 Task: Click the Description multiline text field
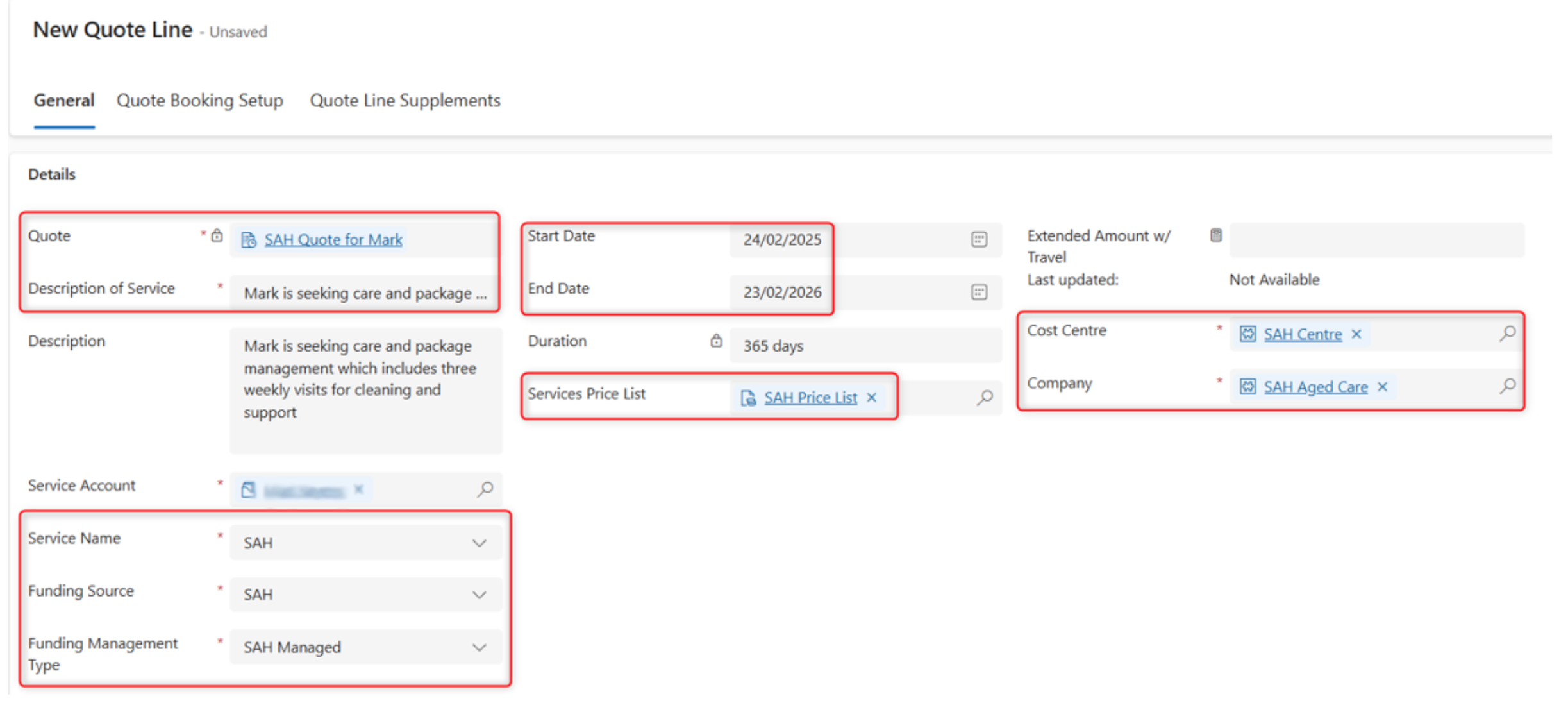coord(365,390)
